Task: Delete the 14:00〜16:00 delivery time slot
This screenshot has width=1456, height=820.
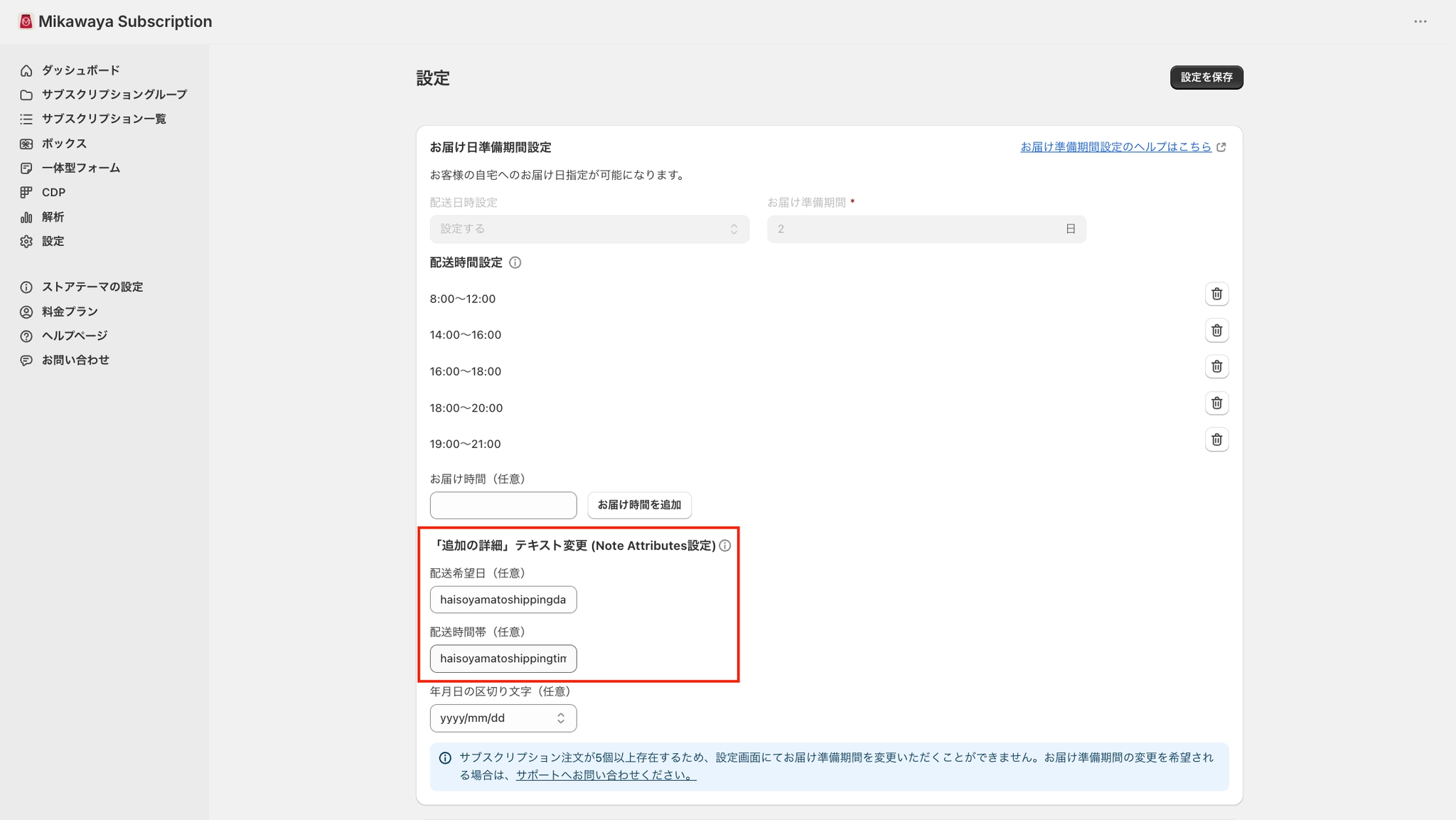Action: coord(1216,330)
